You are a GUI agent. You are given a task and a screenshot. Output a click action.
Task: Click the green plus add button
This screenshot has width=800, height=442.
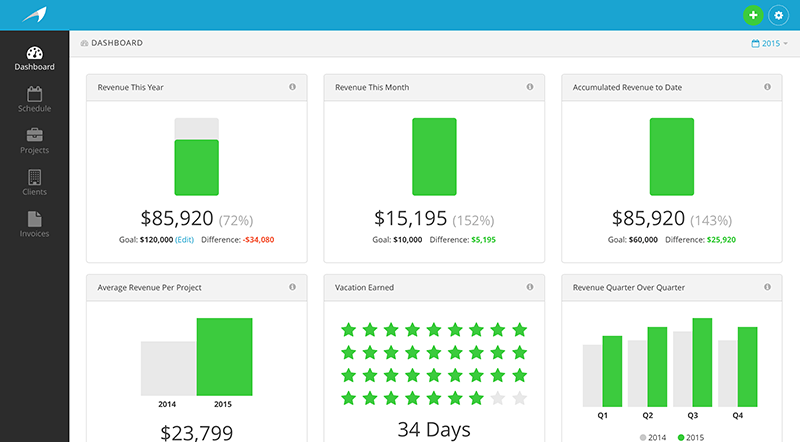click(752, 15)
